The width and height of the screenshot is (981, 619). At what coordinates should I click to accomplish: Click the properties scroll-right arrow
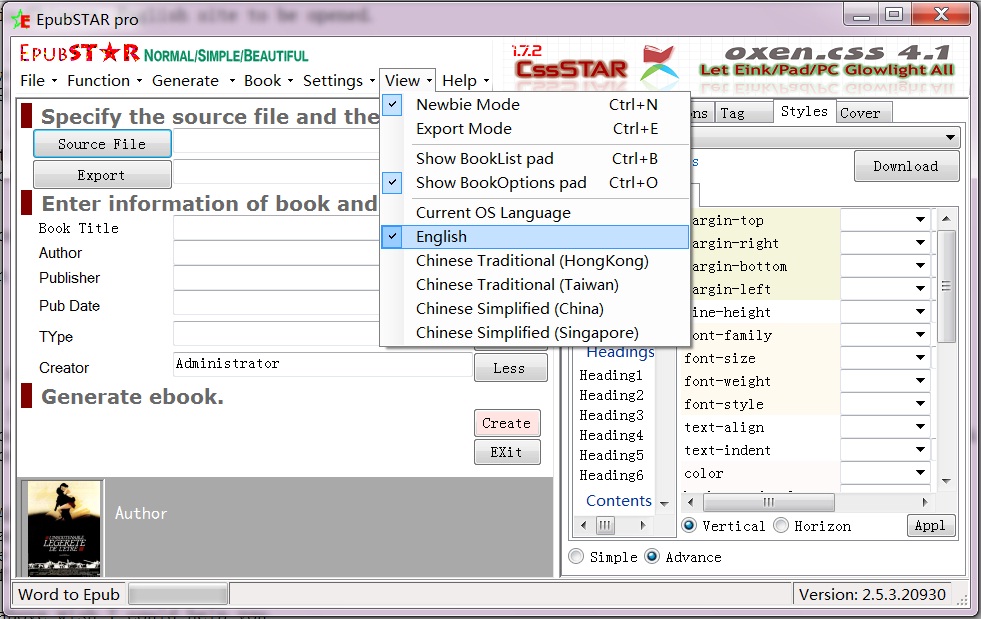pos(925,502)
